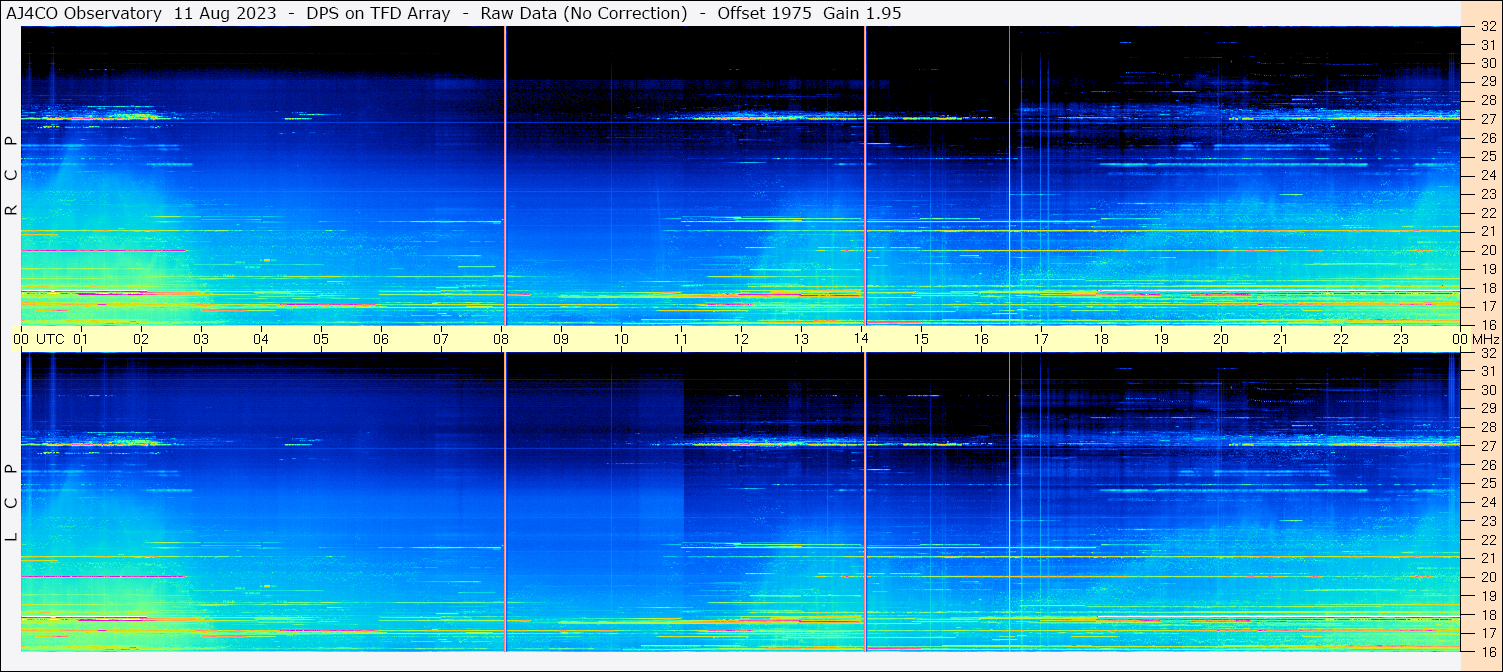This screenshot has width=1503, height=672.
Task: Click hour 22 on the UTC time axis
Action: pyautogui.click(x=1341, y=339)
